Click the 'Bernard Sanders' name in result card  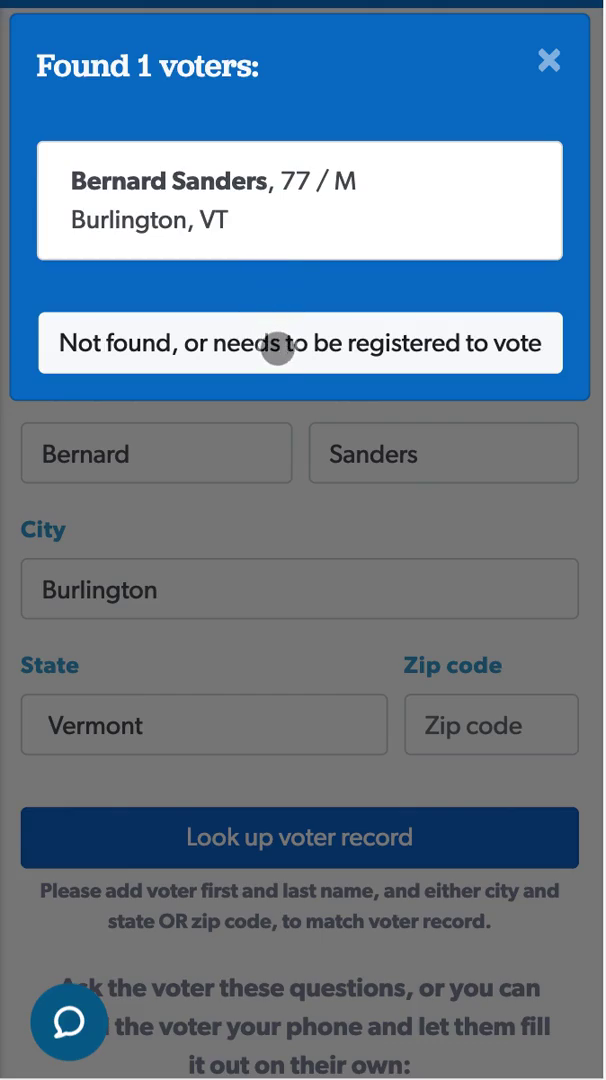pos(168,181)
